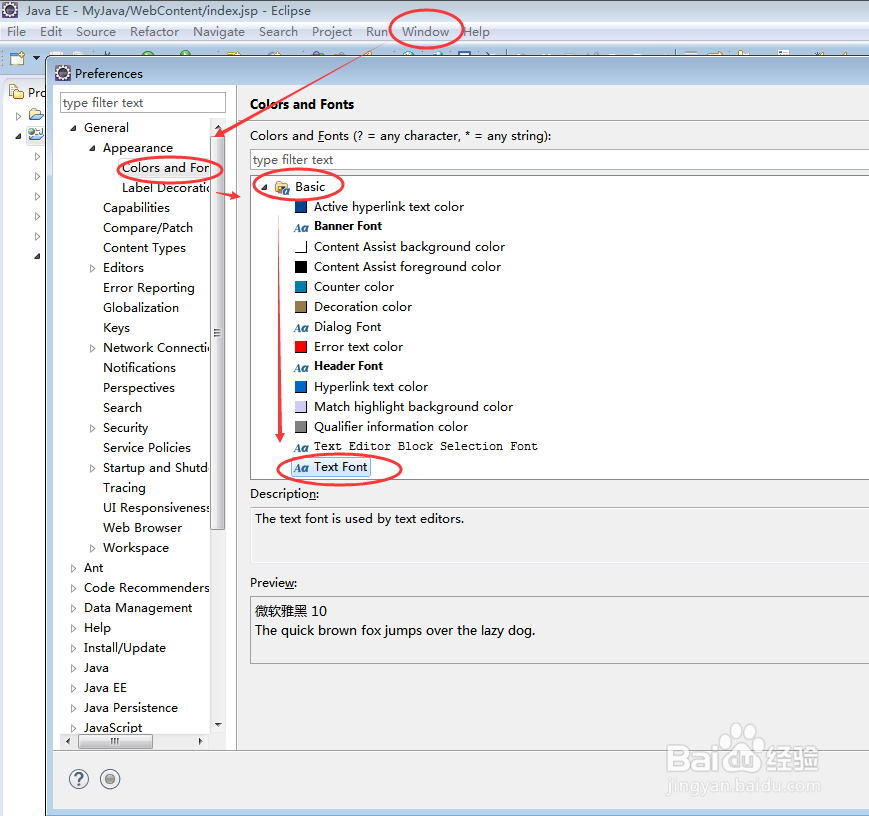Click the Error text color swatch
Viewport: 869px width, 816px height.
[x=301, y=347]
